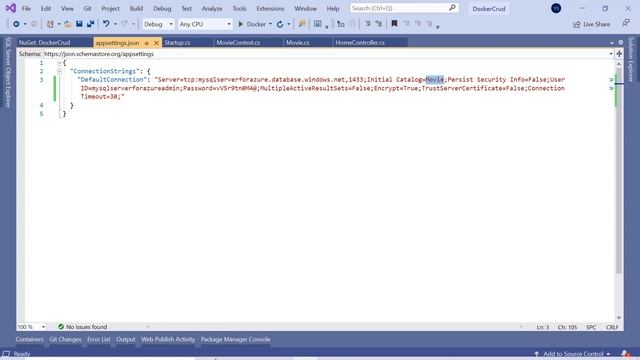
Task: Open the Web Publish Activity tab
Action: (x=168, y=339)
